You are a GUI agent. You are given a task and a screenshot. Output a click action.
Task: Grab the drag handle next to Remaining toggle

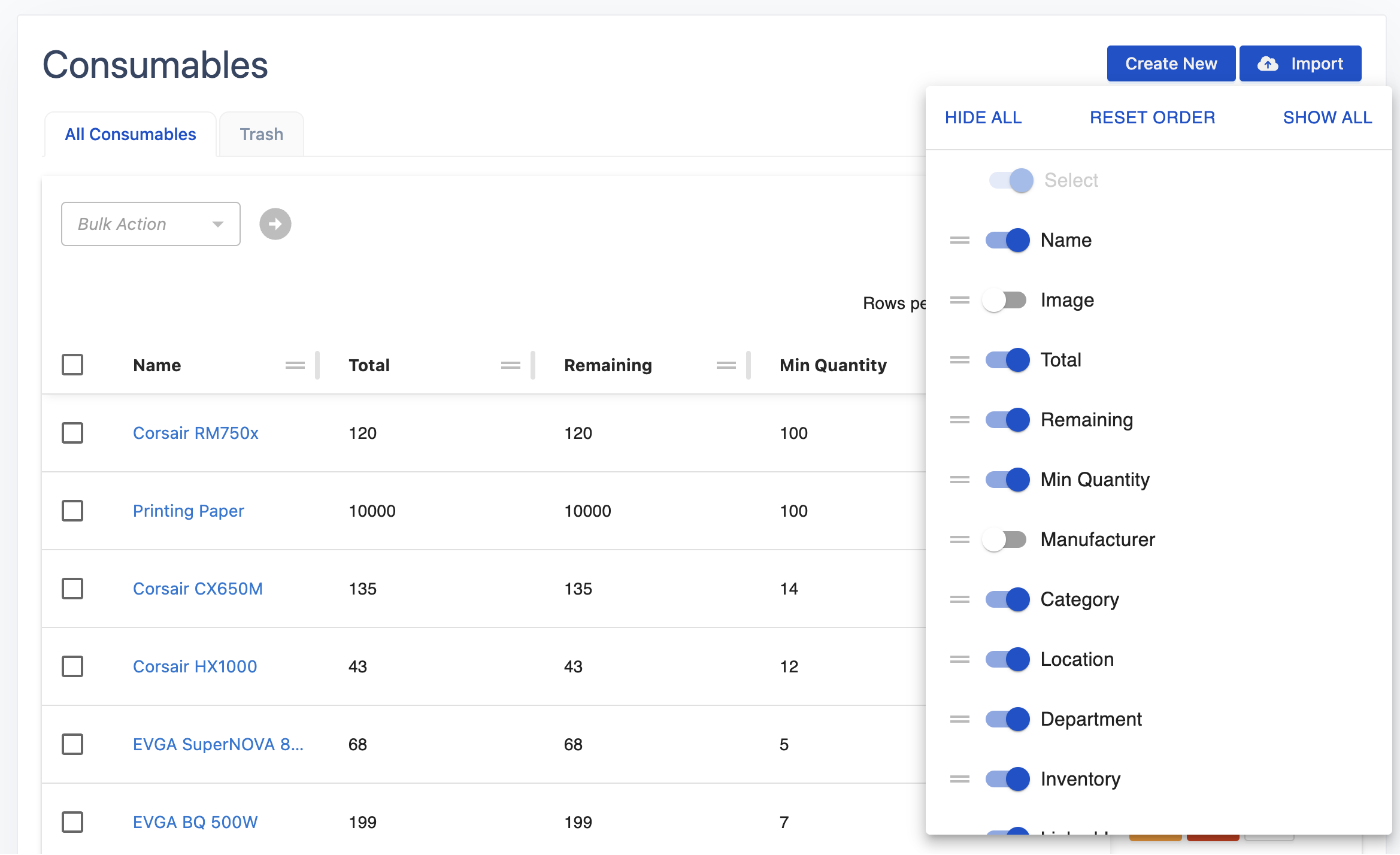pyautogui.click(x=960, y=420)
